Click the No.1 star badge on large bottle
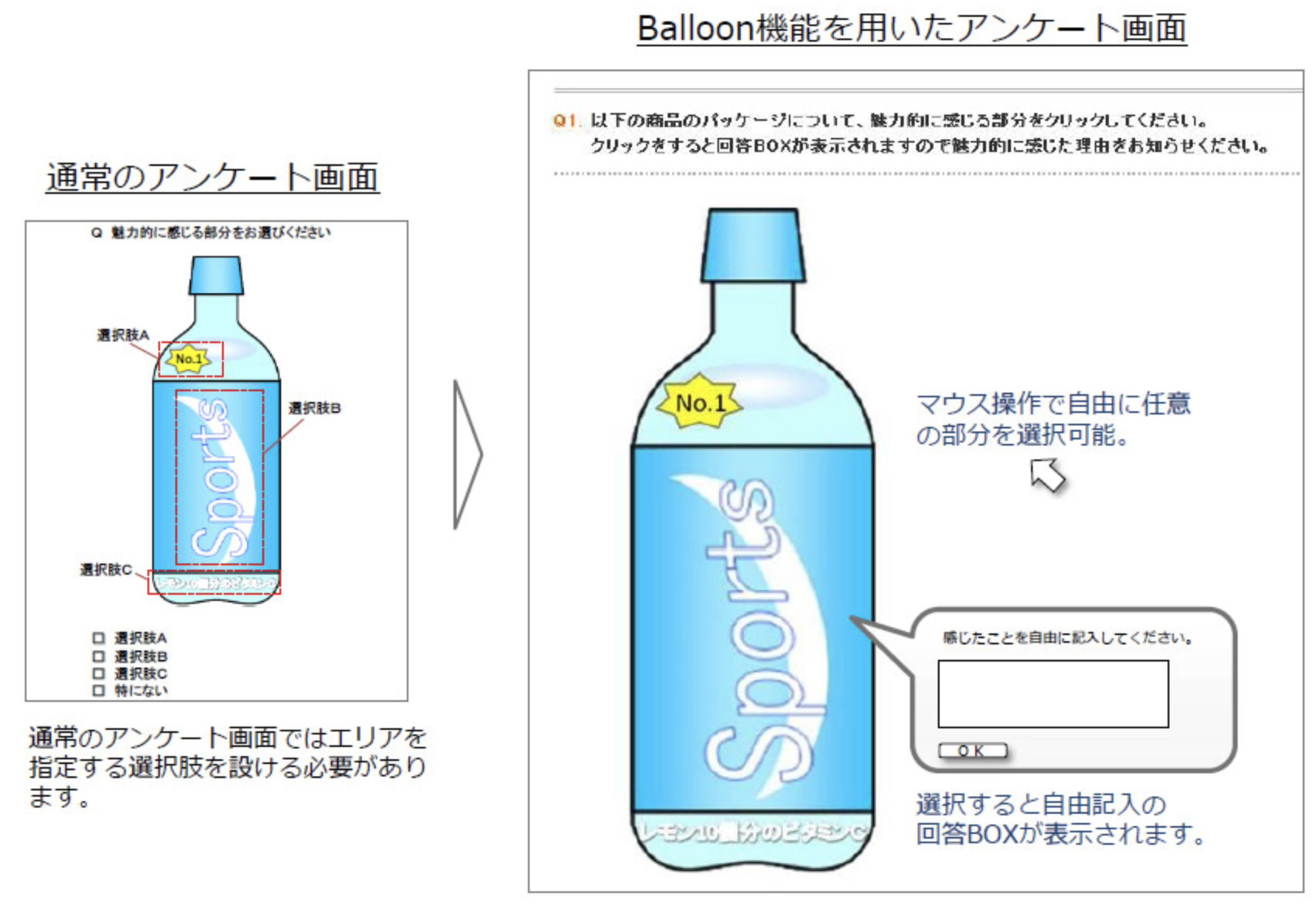Viewport: 1316px width, 903px height. 700,402
